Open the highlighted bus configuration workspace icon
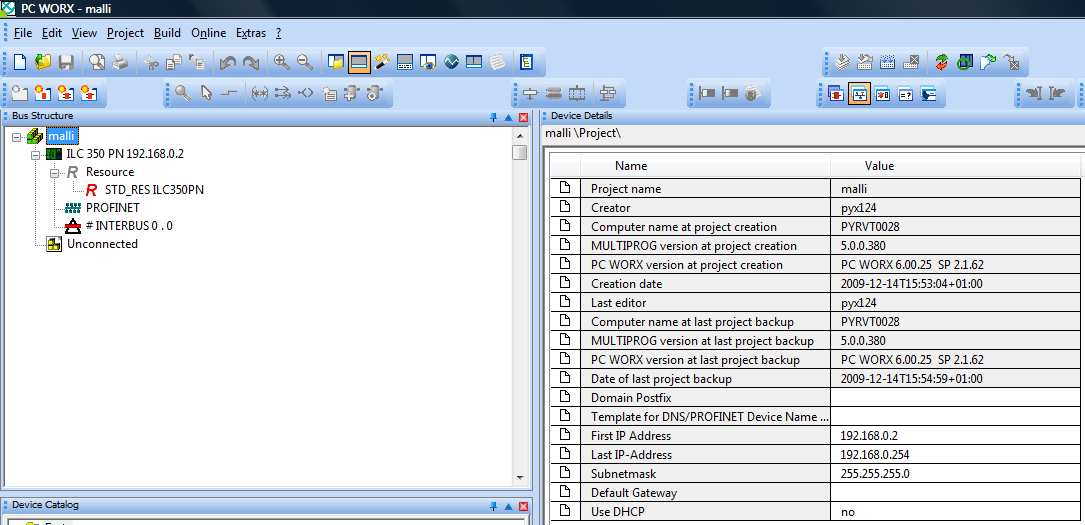The height and width of the screenshot is (525, 1085). click(x=859, y=93)
